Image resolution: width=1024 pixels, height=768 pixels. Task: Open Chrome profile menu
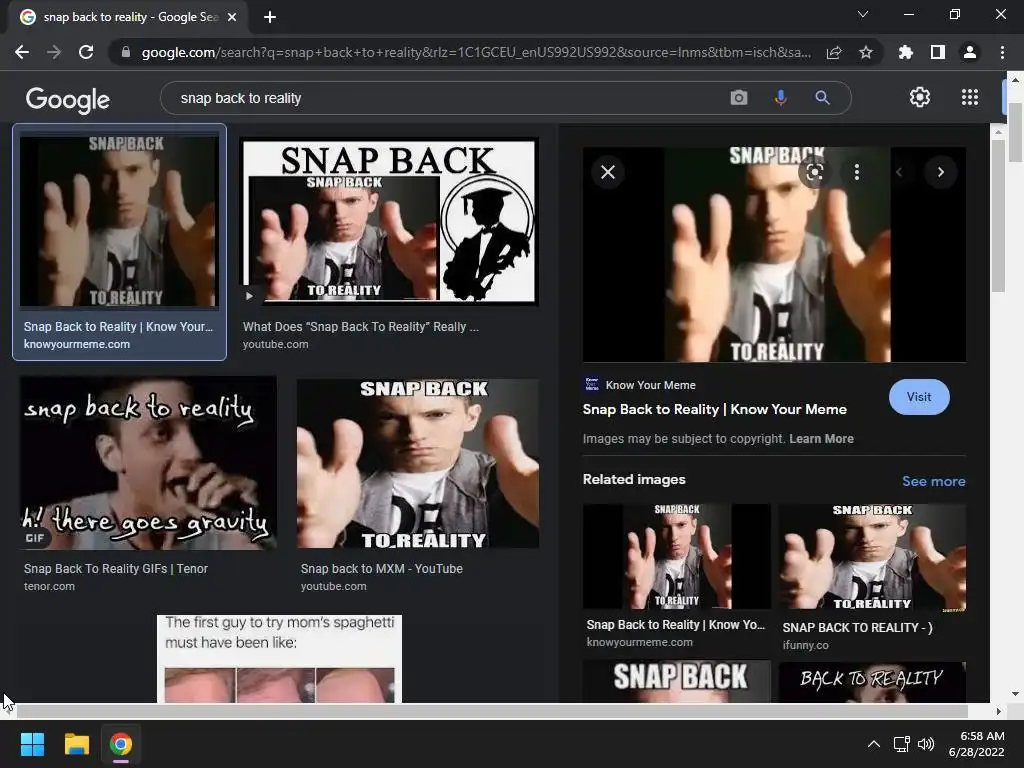[970, 52]
